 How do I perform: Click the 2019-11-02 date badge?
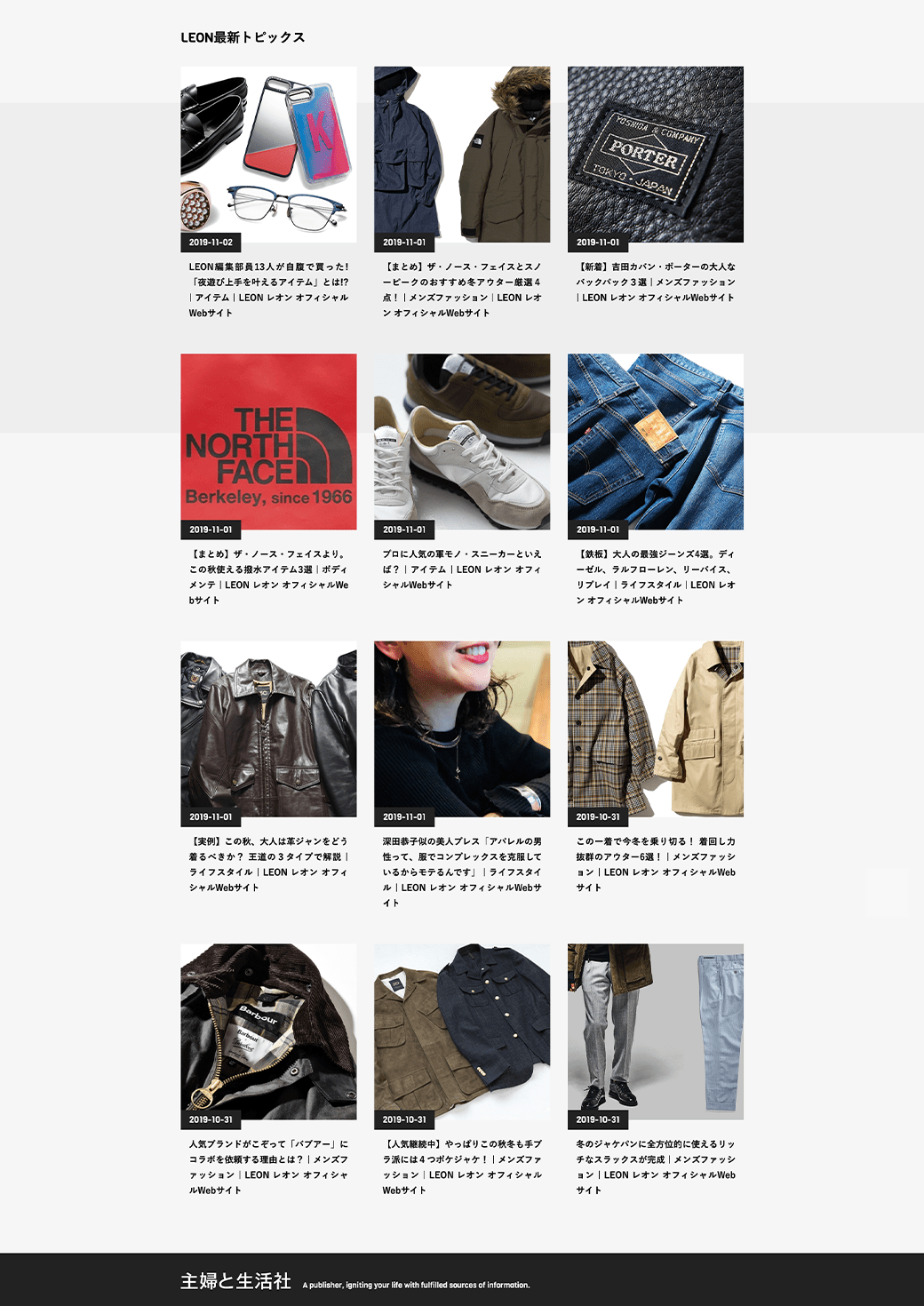click(211, 242)
